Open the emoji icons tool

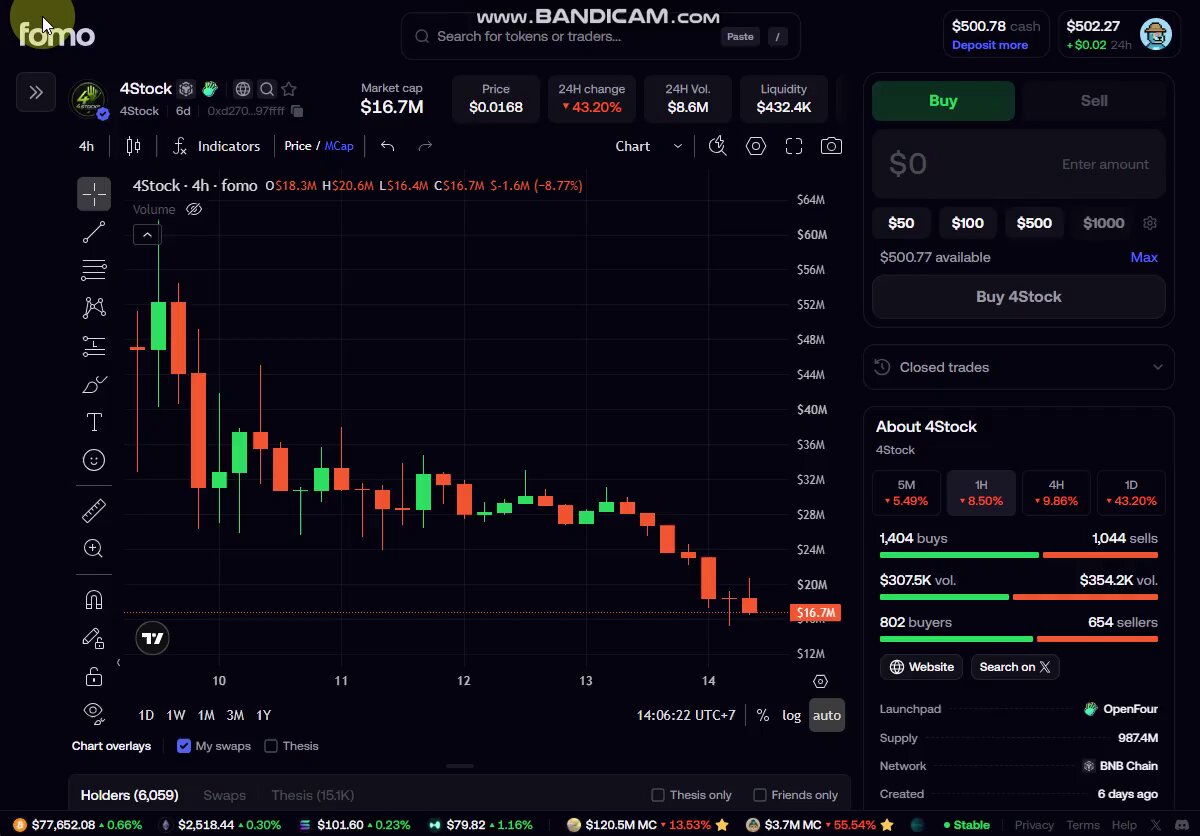click(x=94, y=460)
